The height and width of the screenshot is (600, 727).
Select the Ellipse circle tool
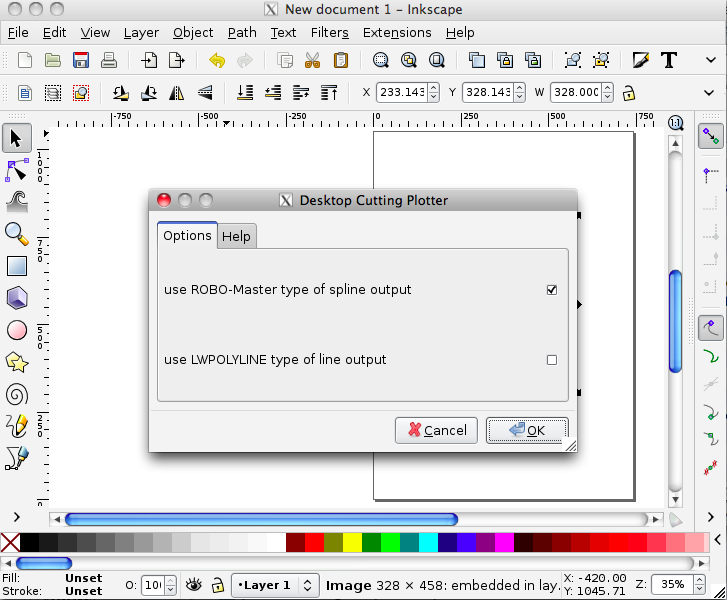[17, 331]
